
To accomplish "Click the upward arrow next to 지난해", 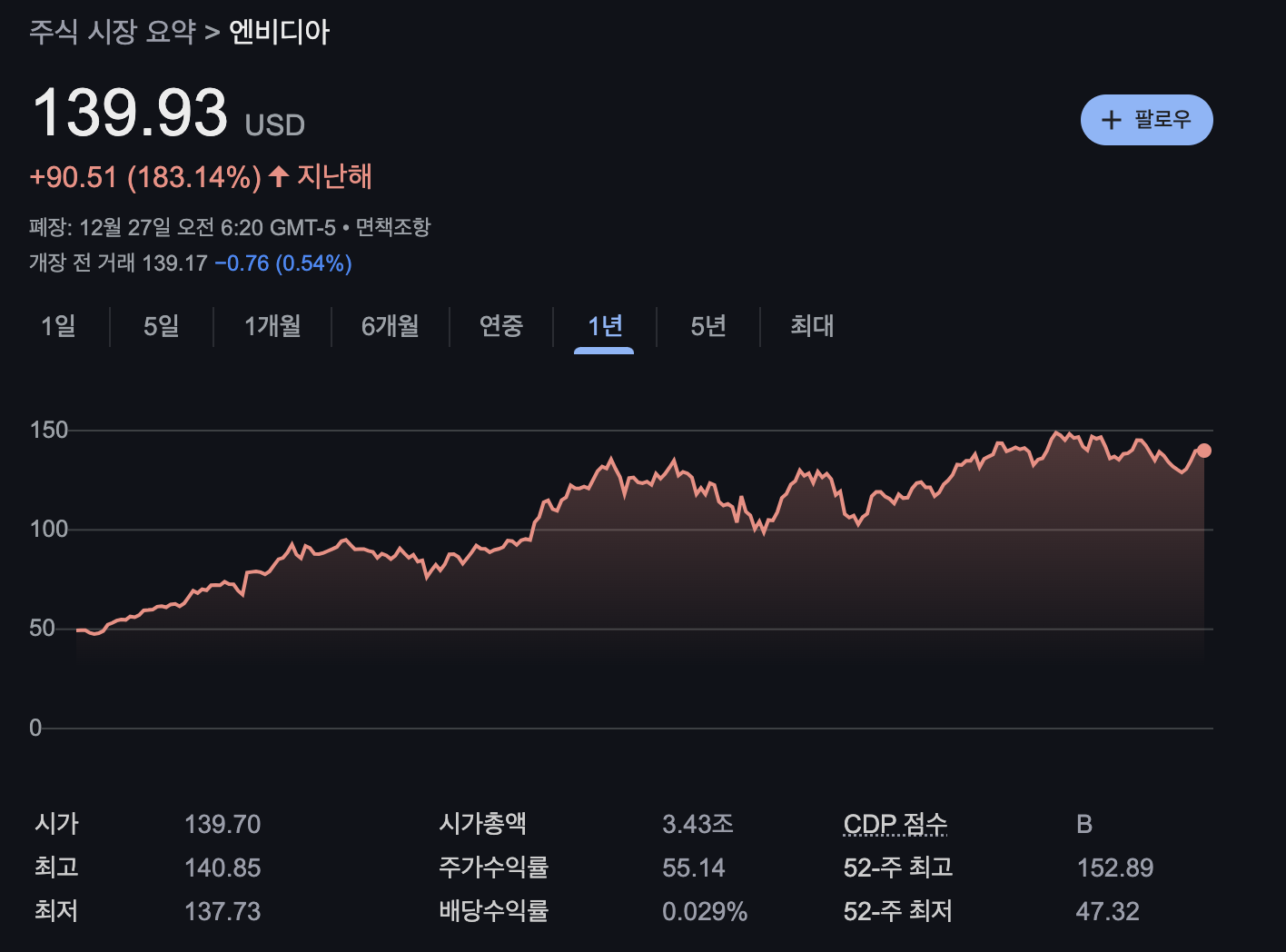I will coord(280,176).
